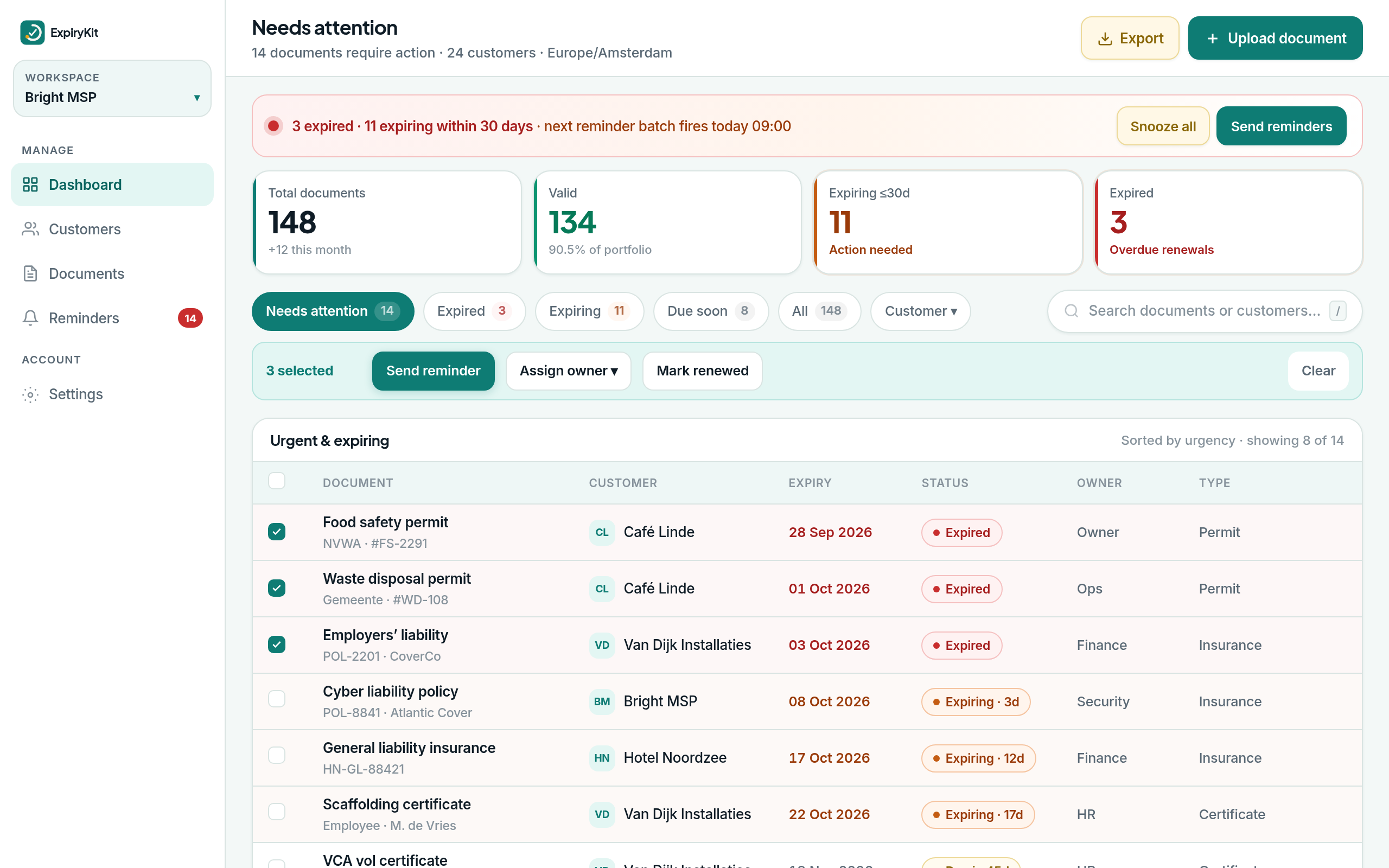
Task: Focus the search documents or customers field
Action: pyautogui.click(x=1205, y=310)
